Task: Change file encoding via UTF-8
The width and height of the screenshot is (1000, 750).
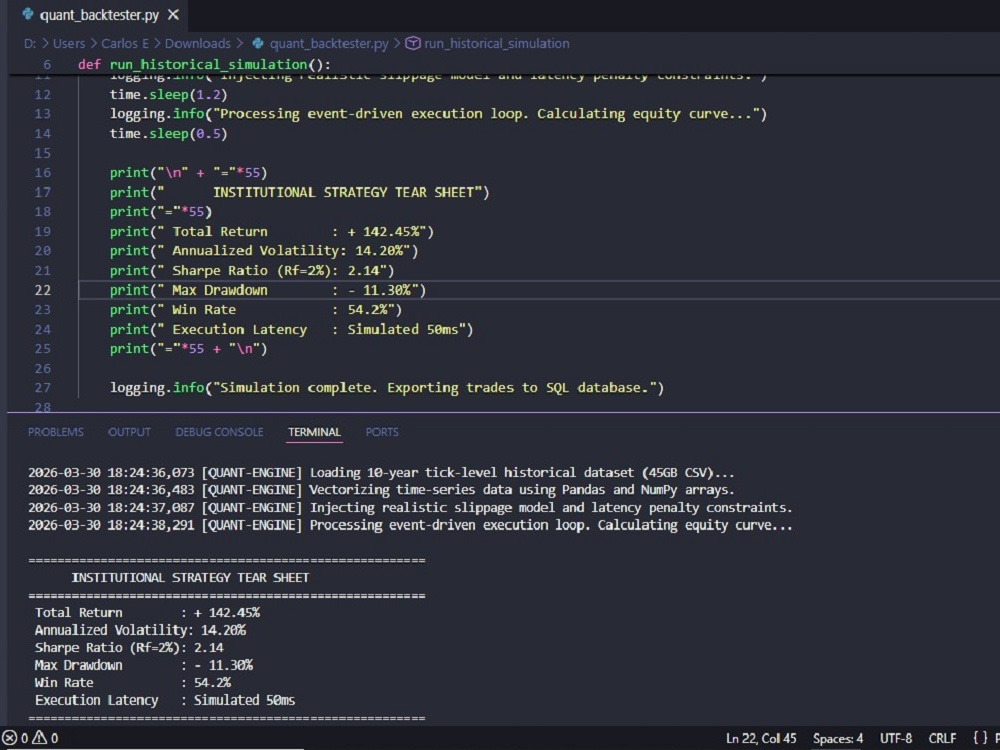Action: click(896, 738)
